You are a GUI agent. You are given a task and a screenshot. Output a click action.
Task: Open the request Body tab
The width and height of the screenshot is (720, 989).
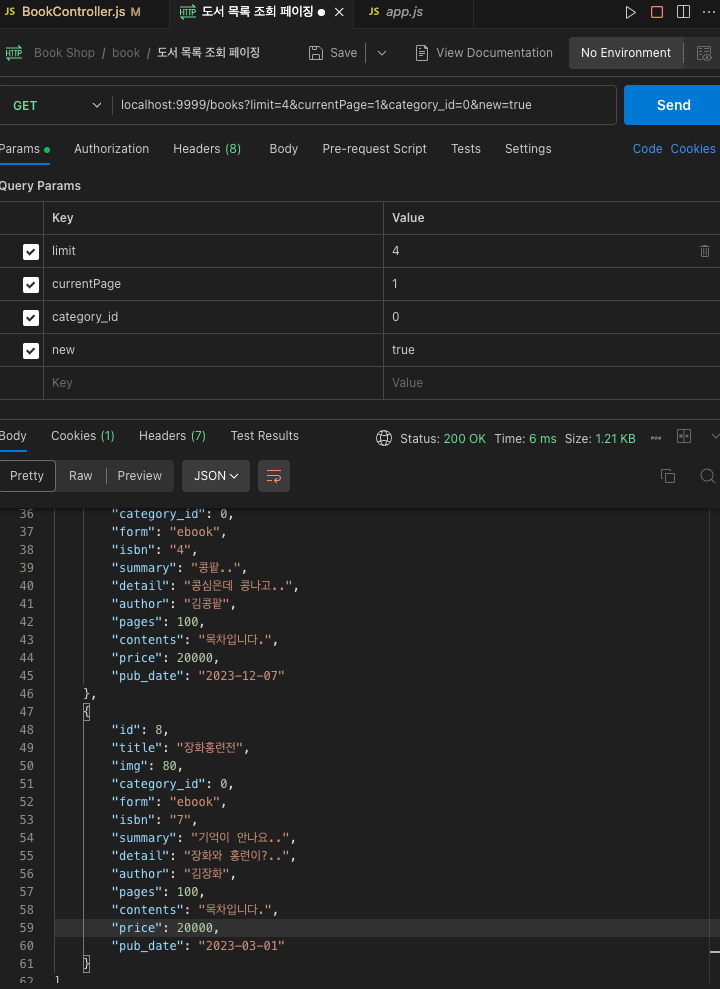tap(284, 149)
